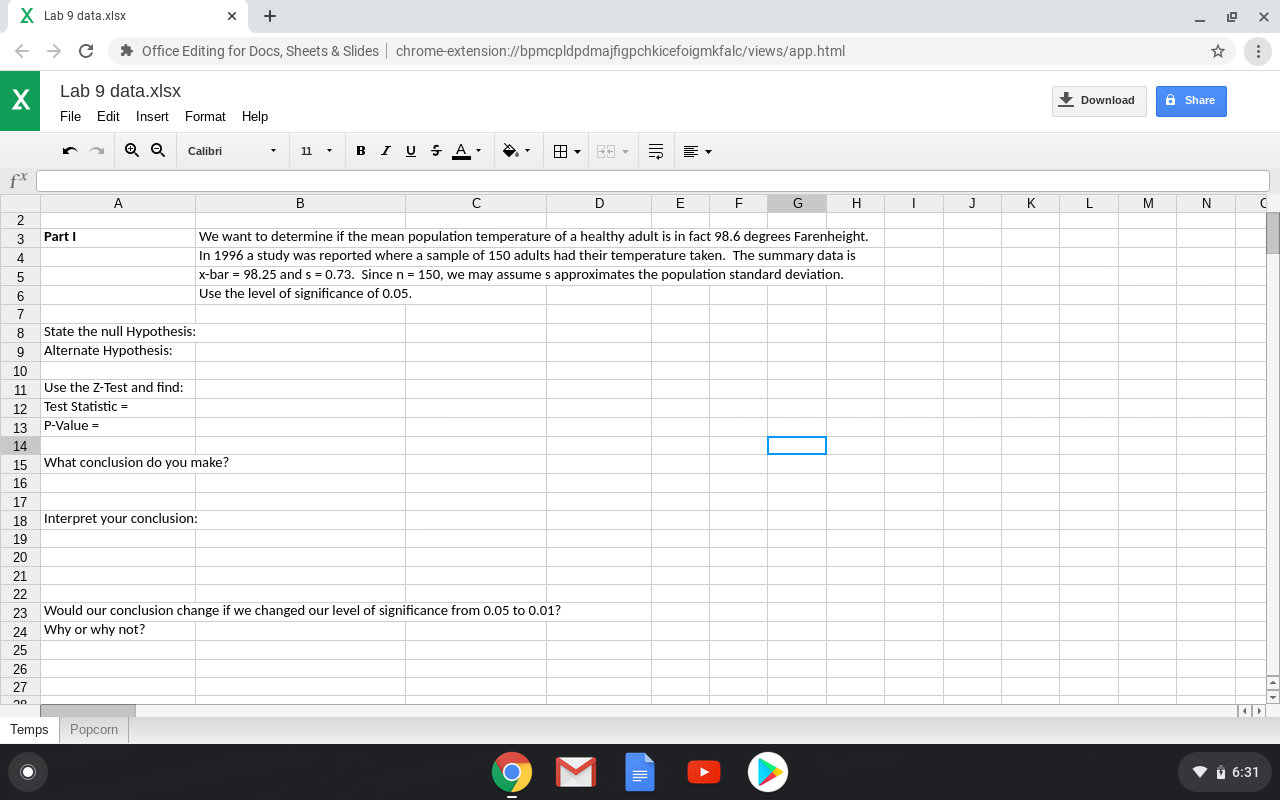1280x800 pixels.
Task: Zoom in on the spreadsheet
Action: [131, 150]
